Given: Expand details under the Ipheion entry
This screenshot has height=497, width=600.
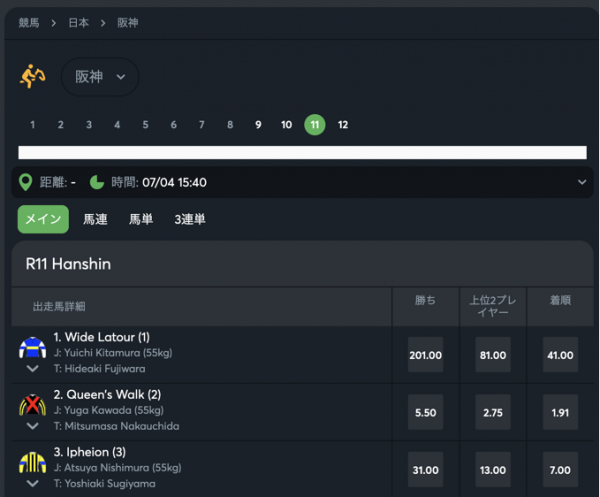Looking at the screenshot, I should [x=32, y=484].
